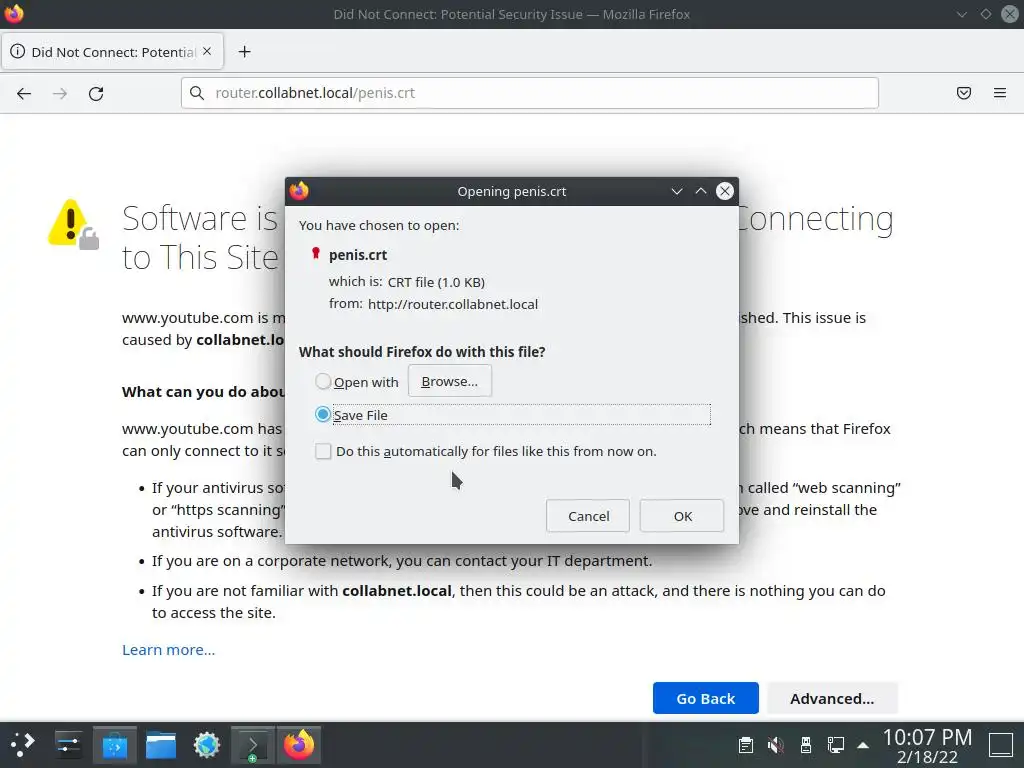Click the show desktop button

[1001, 745]
